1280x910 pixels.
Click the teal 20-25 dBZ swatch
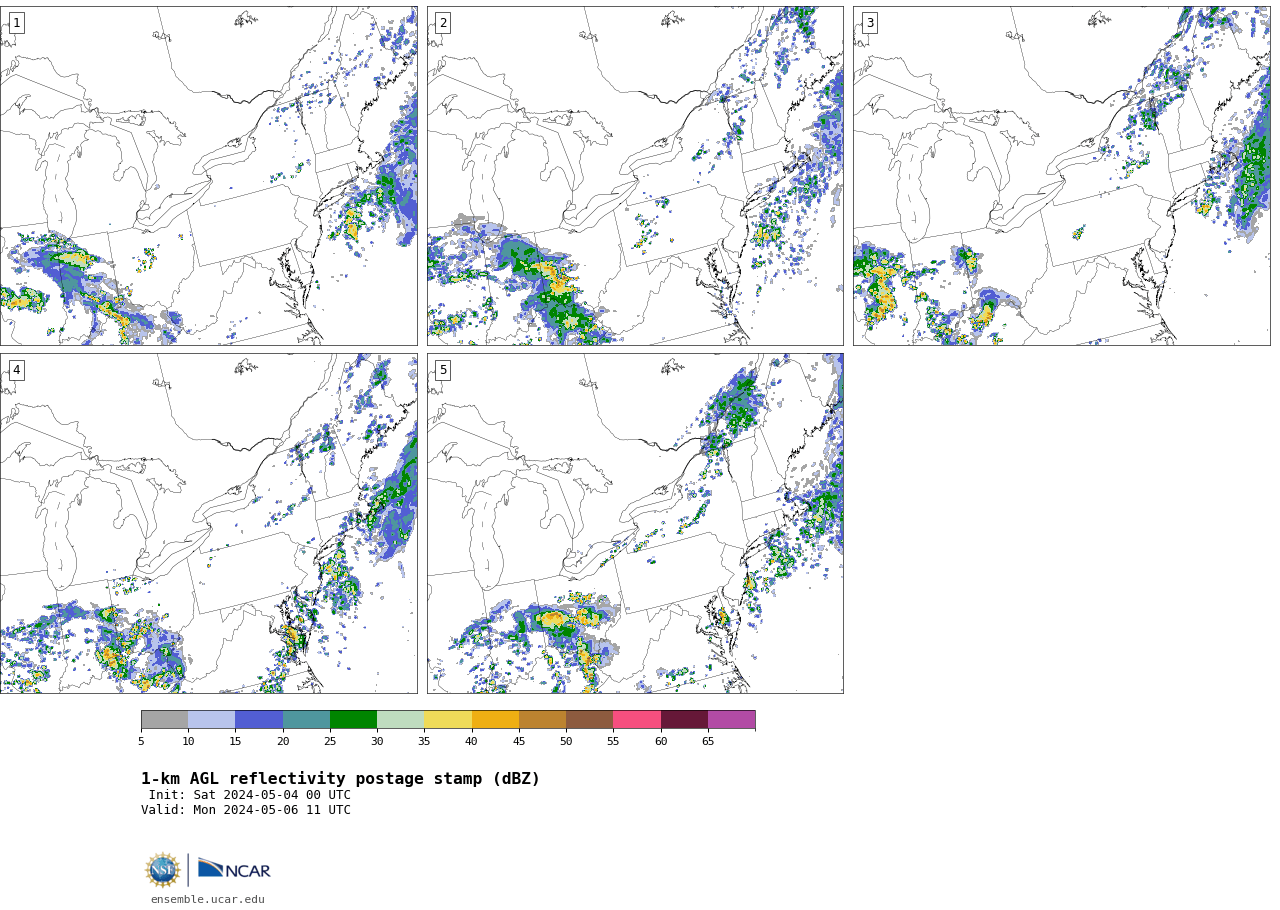point(306,720)
